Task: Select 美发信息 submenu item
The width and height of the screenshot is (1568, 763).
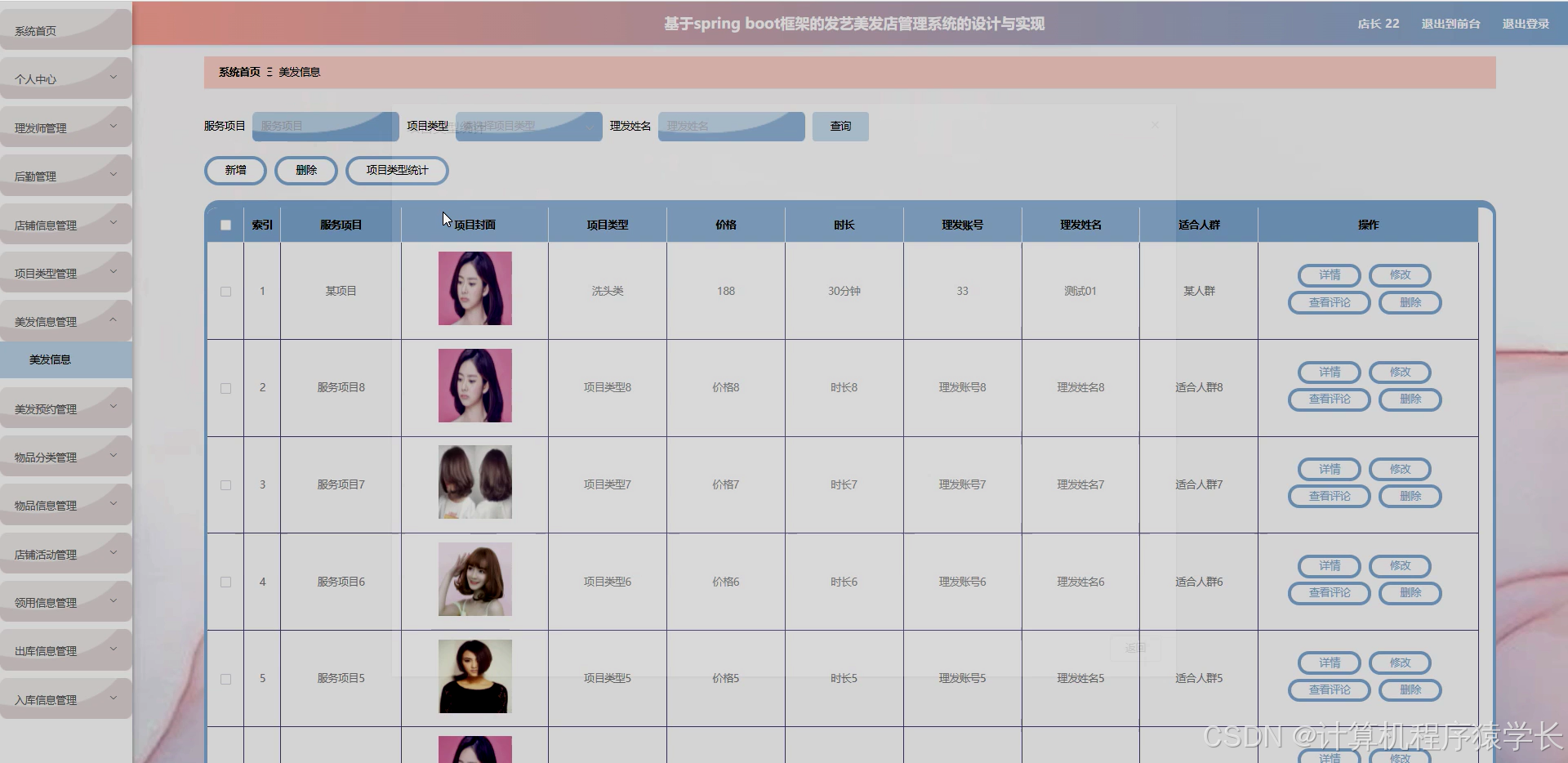Action: (x=65, y=359)
